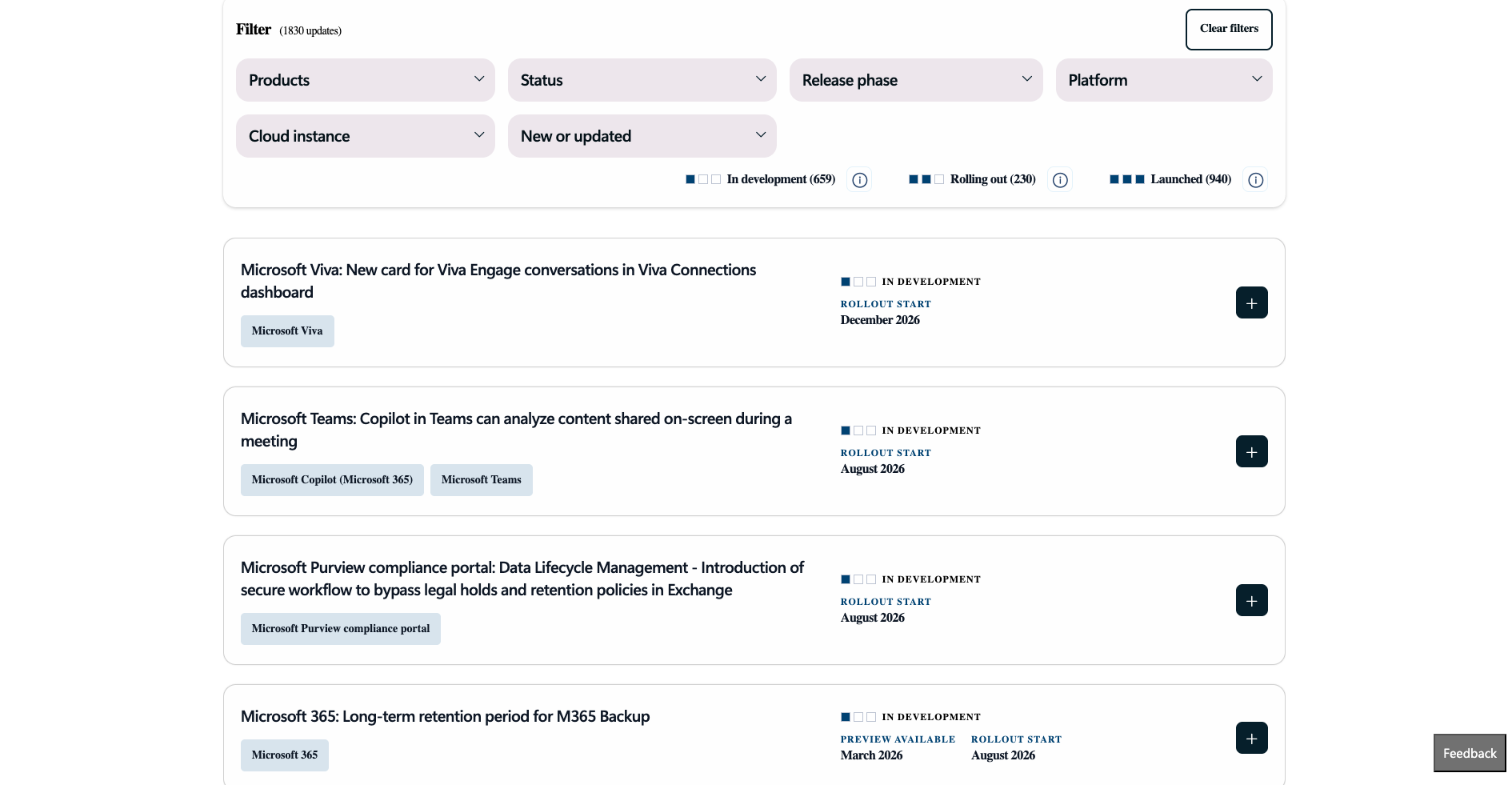Select the Microsoft Purview compliance portal tag

(x=341, y=629)
